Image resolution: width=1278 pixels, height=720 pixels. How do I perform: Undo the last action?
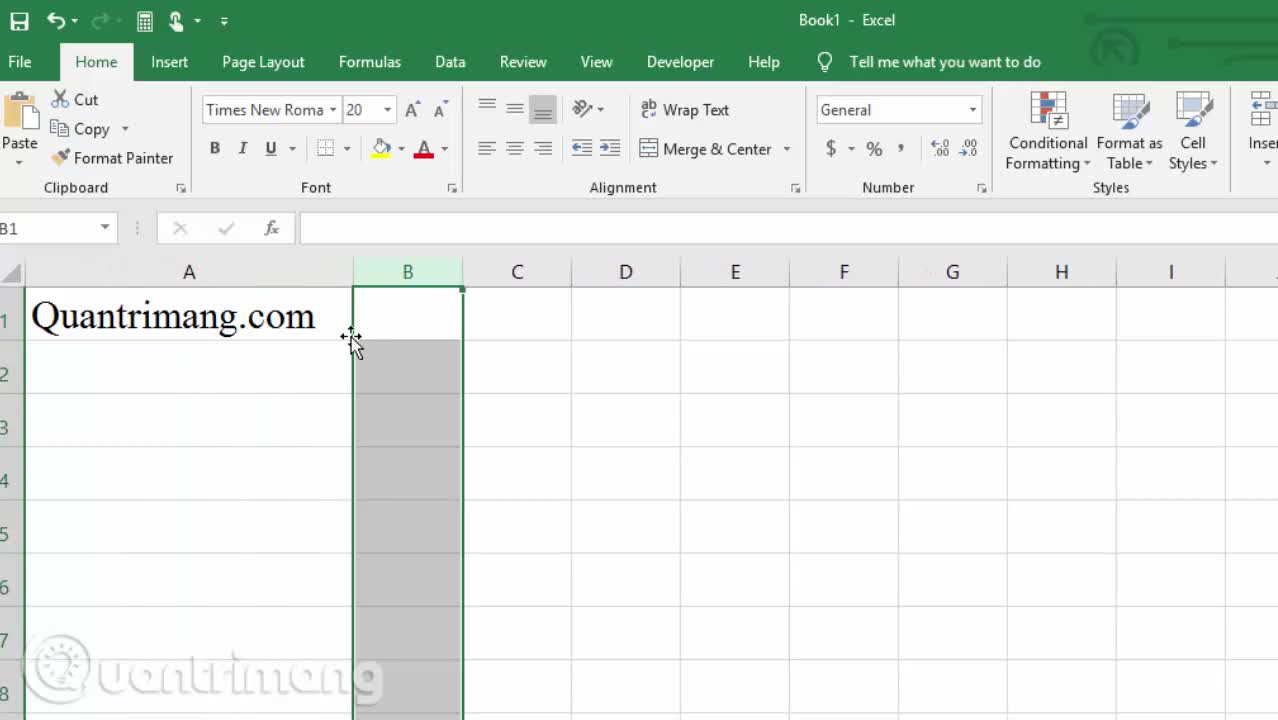55,20
